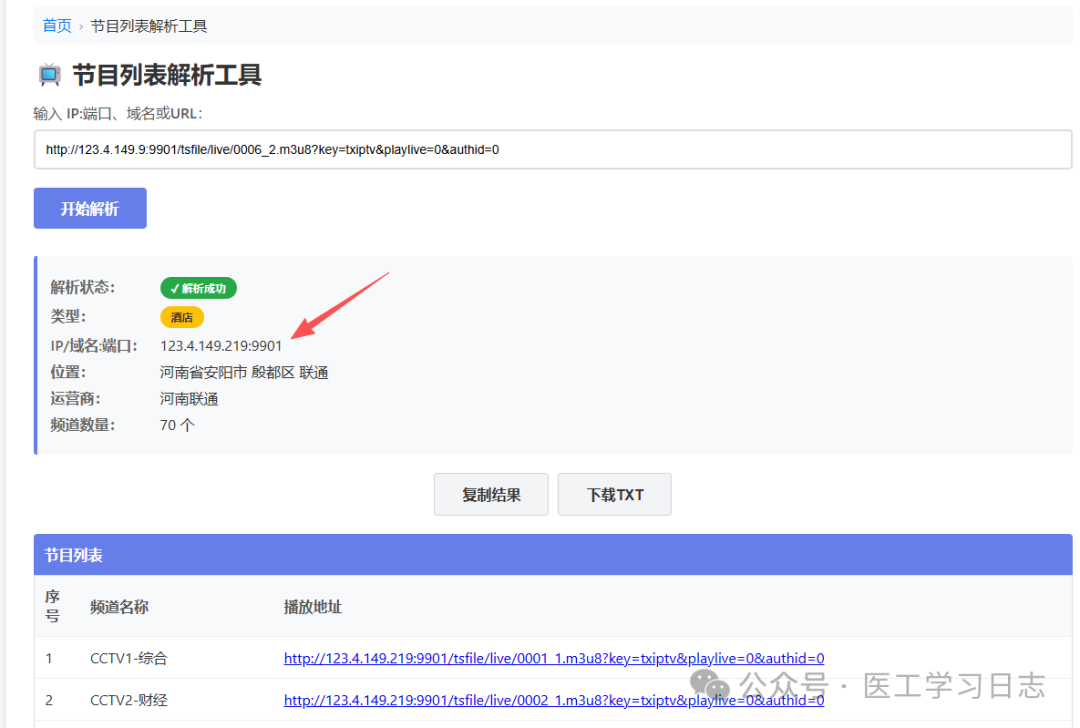
Task: Click the 首页 breadcrumb link
Action: coord(57,26)
